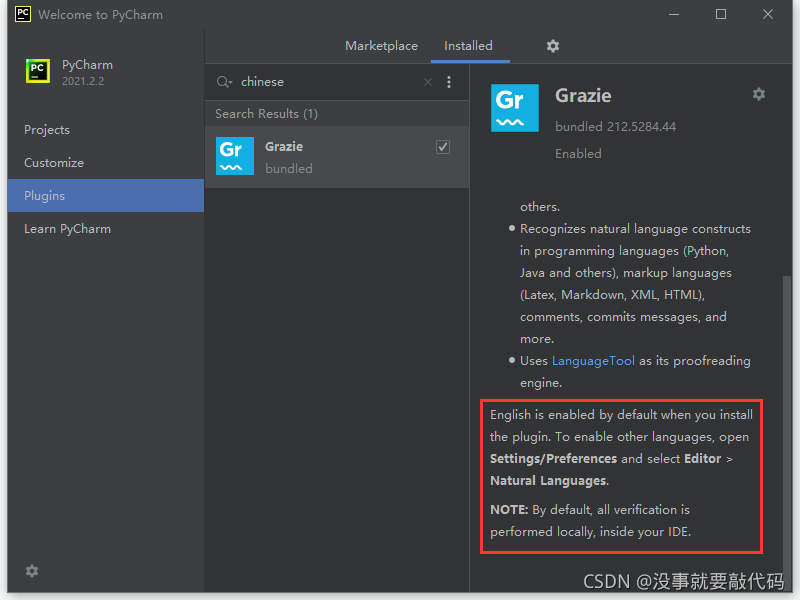The image size is (800, 600).
Task: Open Projects in the sidebar
Action: tap(106, 130)
